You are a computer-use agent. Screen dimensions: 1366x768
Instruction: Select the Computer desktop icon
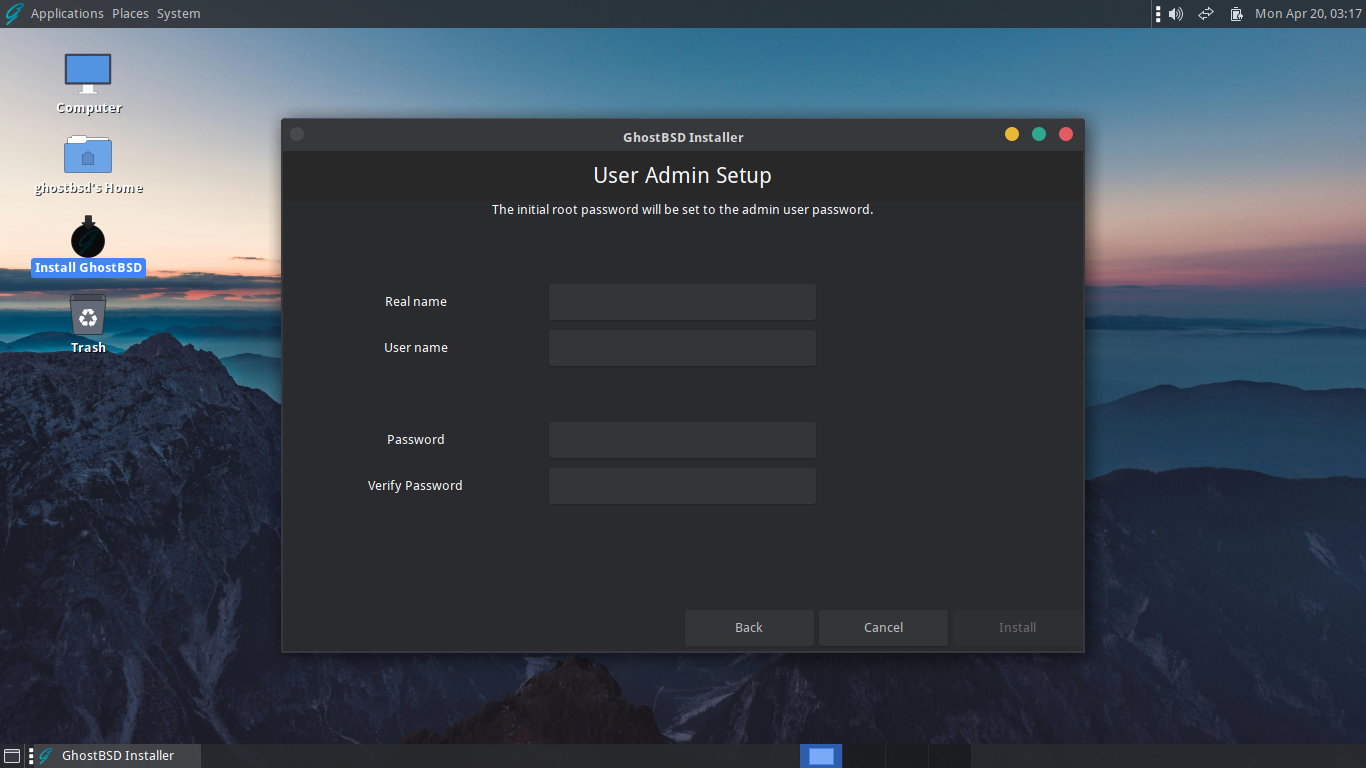point(89,84)
